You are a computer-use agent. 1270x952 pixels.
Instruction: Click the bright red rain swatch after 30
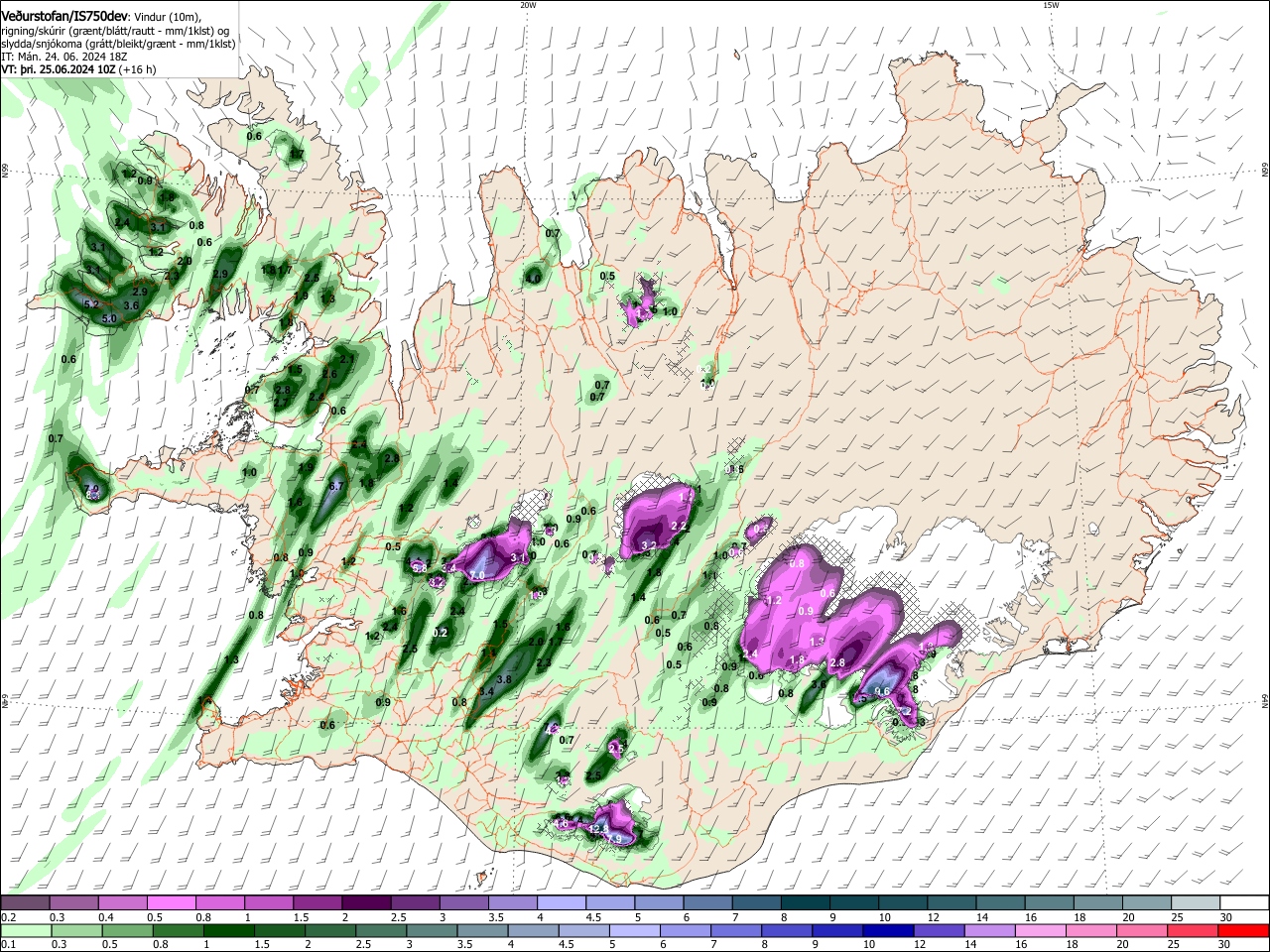pyautogui.click(x=1244, y=930)
